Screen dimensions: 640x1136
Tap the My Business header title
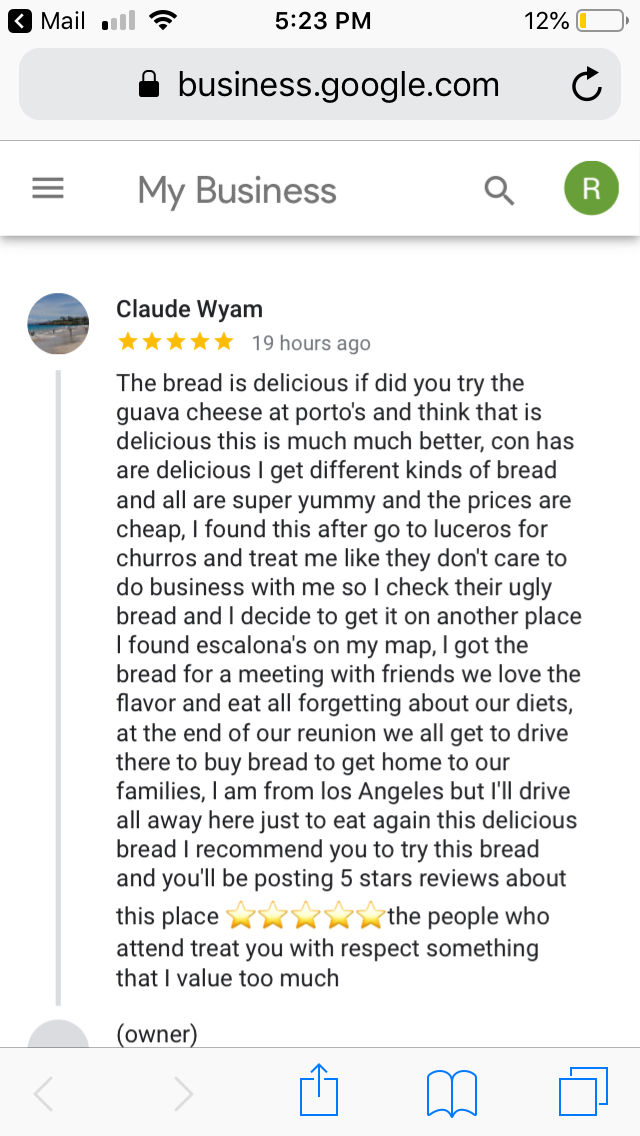(237, 190)
